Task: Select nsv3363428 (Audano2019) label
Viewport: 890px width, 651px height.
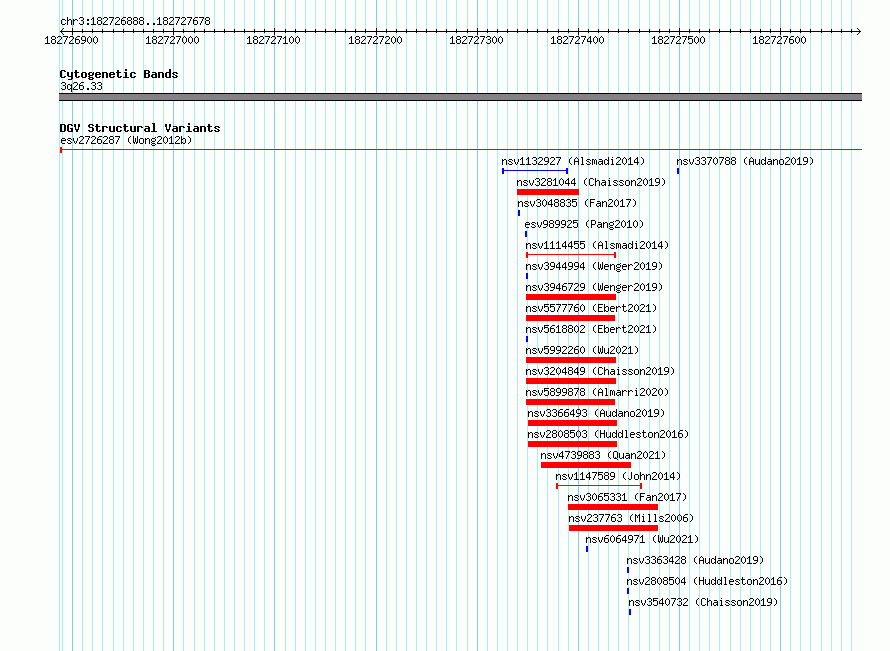Action: coord(695,560)
